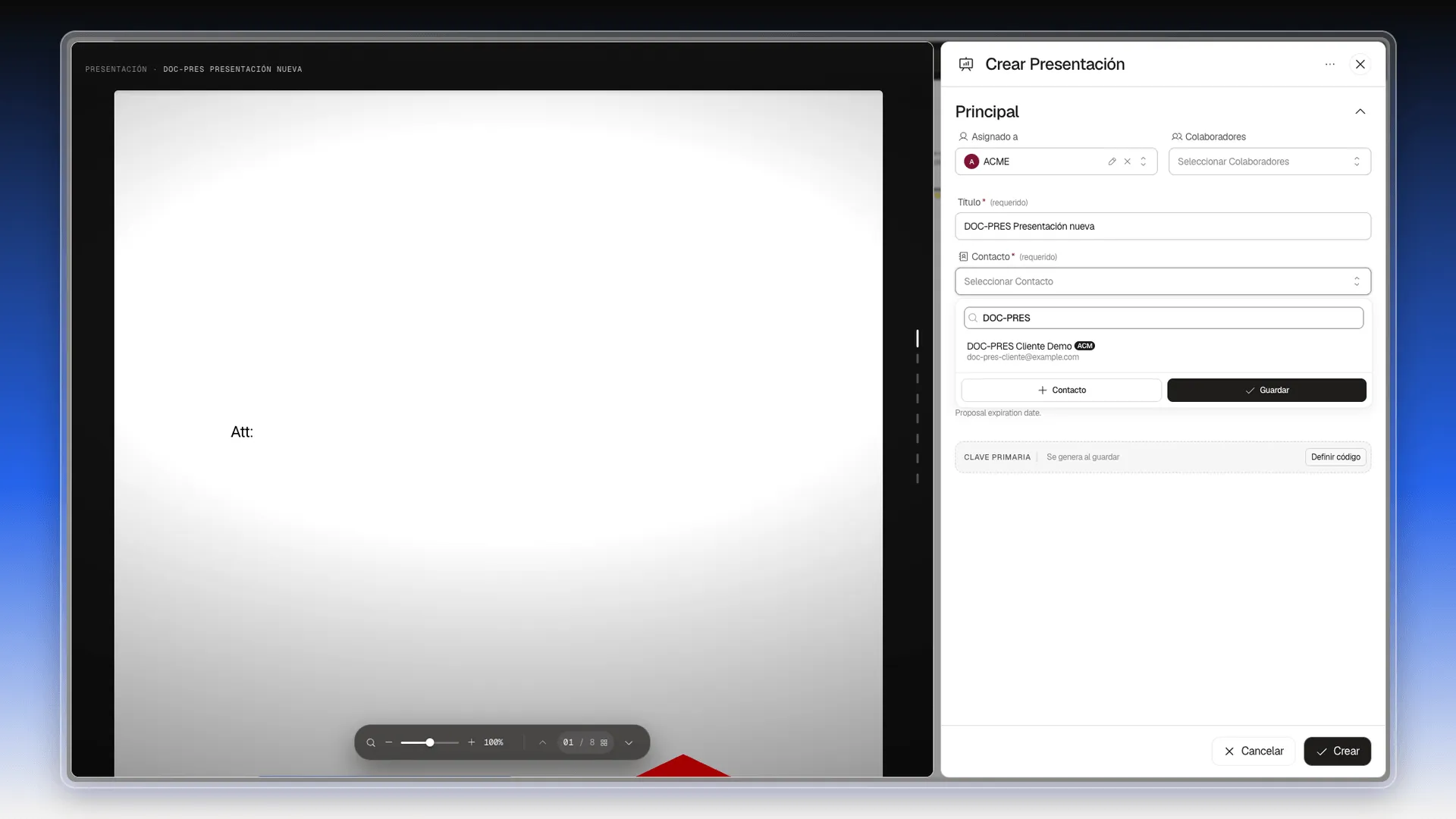Viewport: 1456px width, 819px height.
Task: Click the 100% zoom value
Action: [494, 742]
